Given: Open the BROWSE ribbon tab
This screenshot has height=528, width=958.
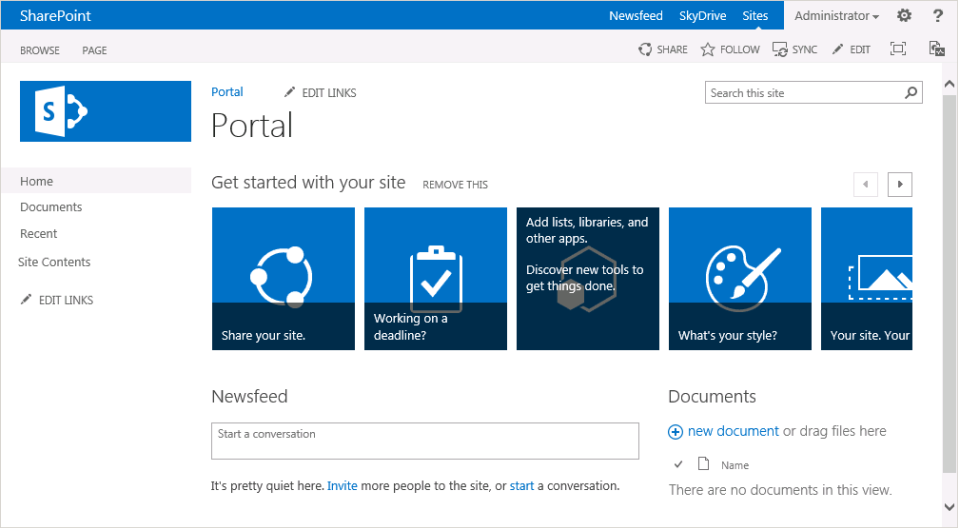Looking at the screenshot, I should coord(40,50).
